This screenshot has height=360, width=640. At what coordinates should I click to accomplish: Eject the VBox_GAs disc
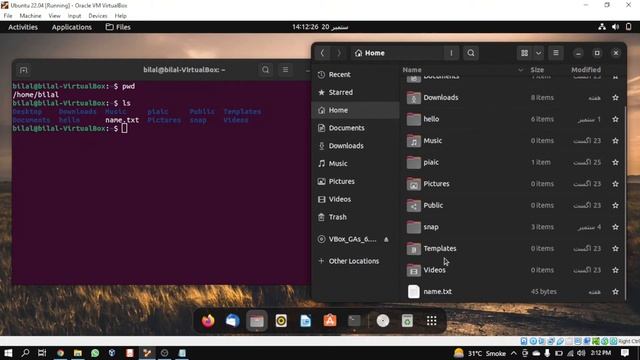386,239
